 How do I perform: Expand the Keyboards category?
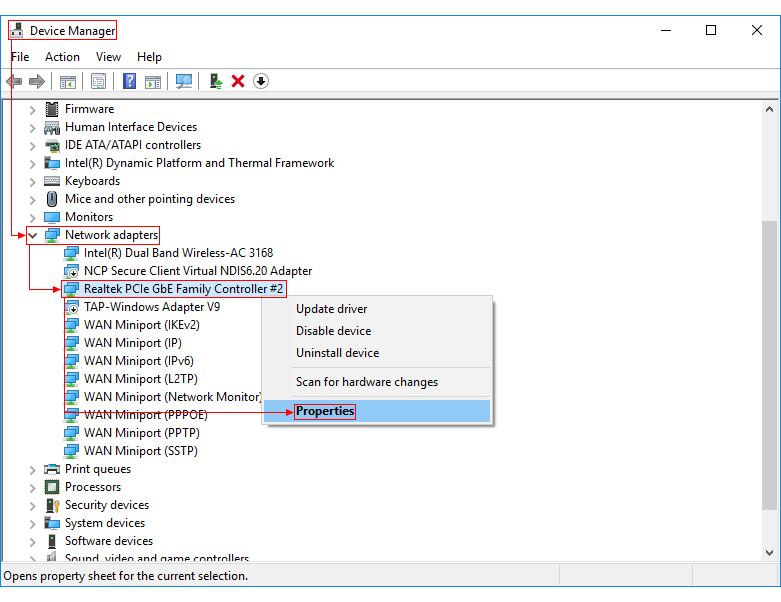(x=33, y=181)
